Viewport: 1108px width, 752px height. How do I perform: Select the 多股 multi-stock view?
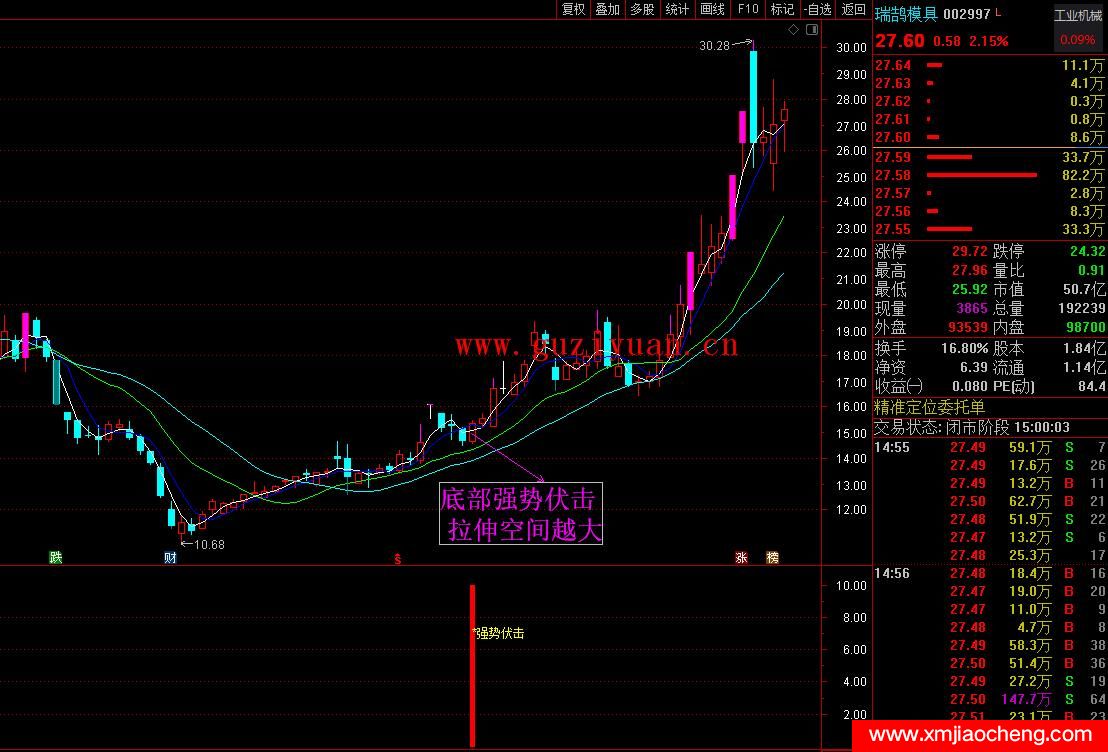tap(642, 9)
